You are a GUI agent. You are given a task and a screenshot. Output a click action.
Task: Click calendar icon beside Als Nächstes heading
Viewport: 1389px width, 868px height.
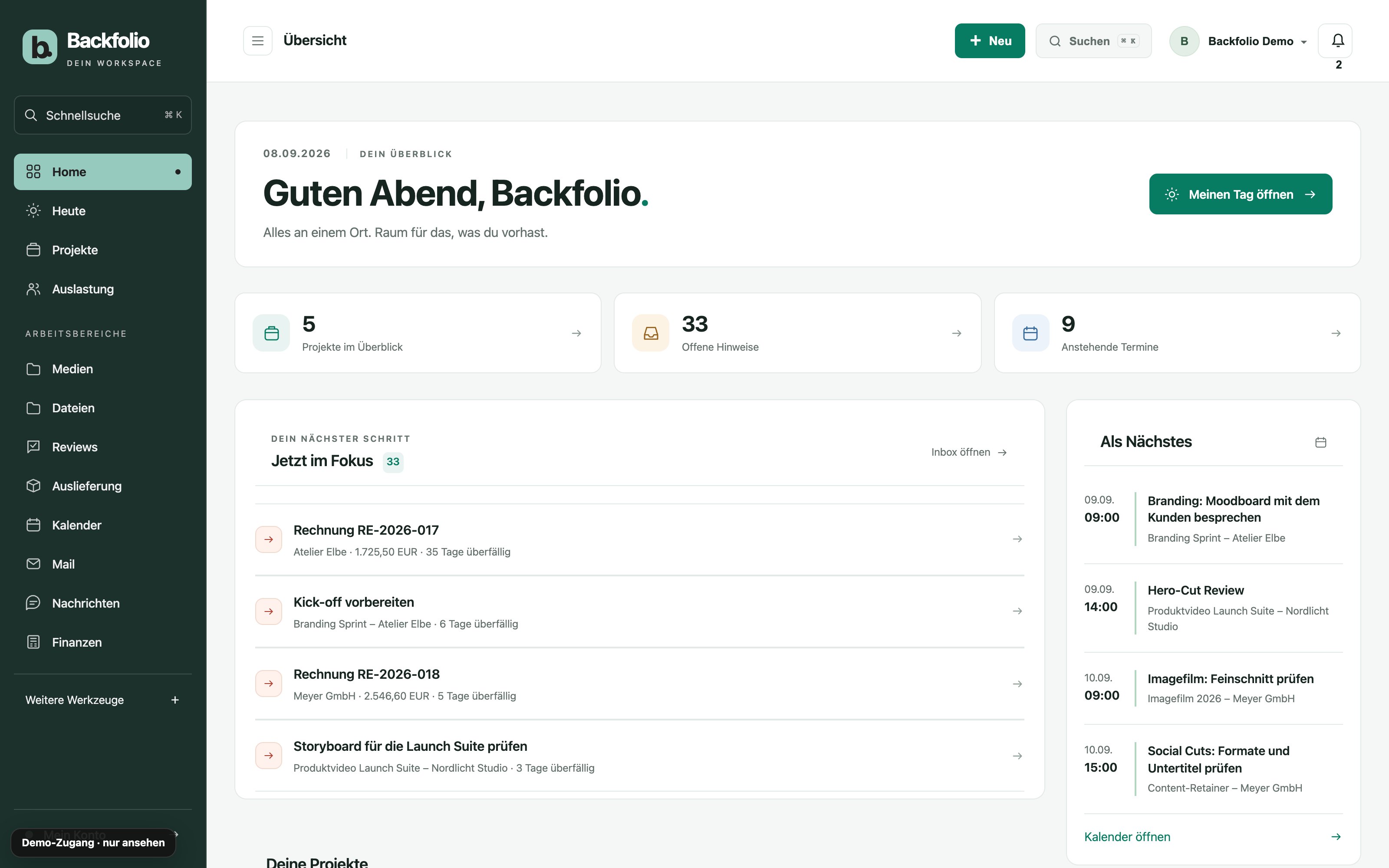tap(1321, 442)
